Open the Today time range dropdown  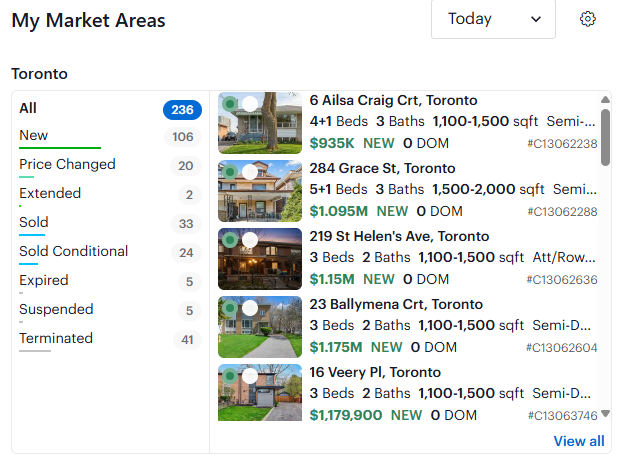[x=493, y=19]
